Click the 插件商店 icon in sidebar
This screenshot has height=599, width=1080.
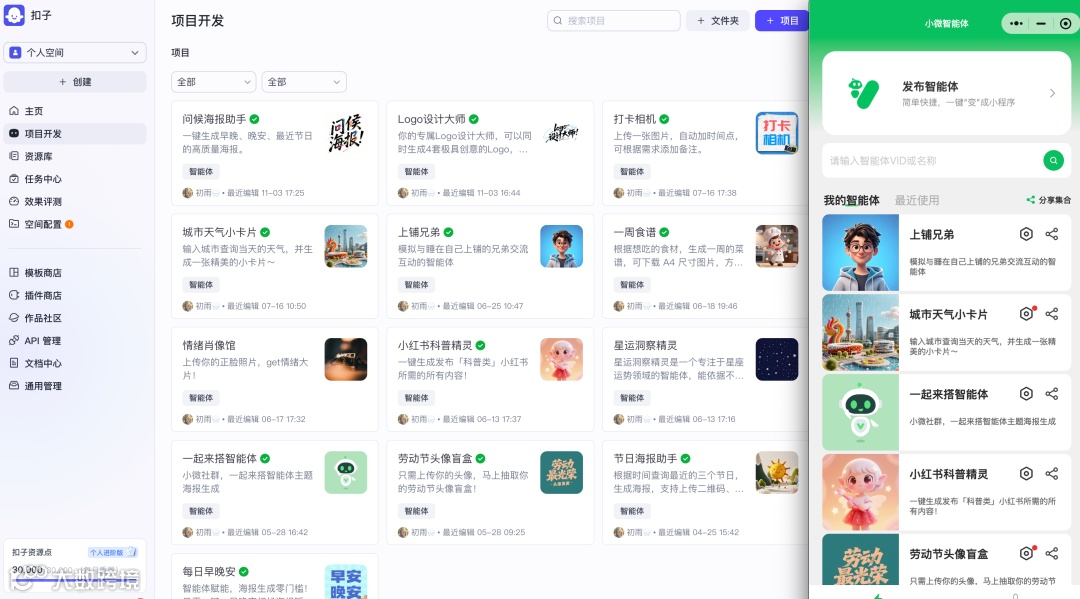pos(14,295)
